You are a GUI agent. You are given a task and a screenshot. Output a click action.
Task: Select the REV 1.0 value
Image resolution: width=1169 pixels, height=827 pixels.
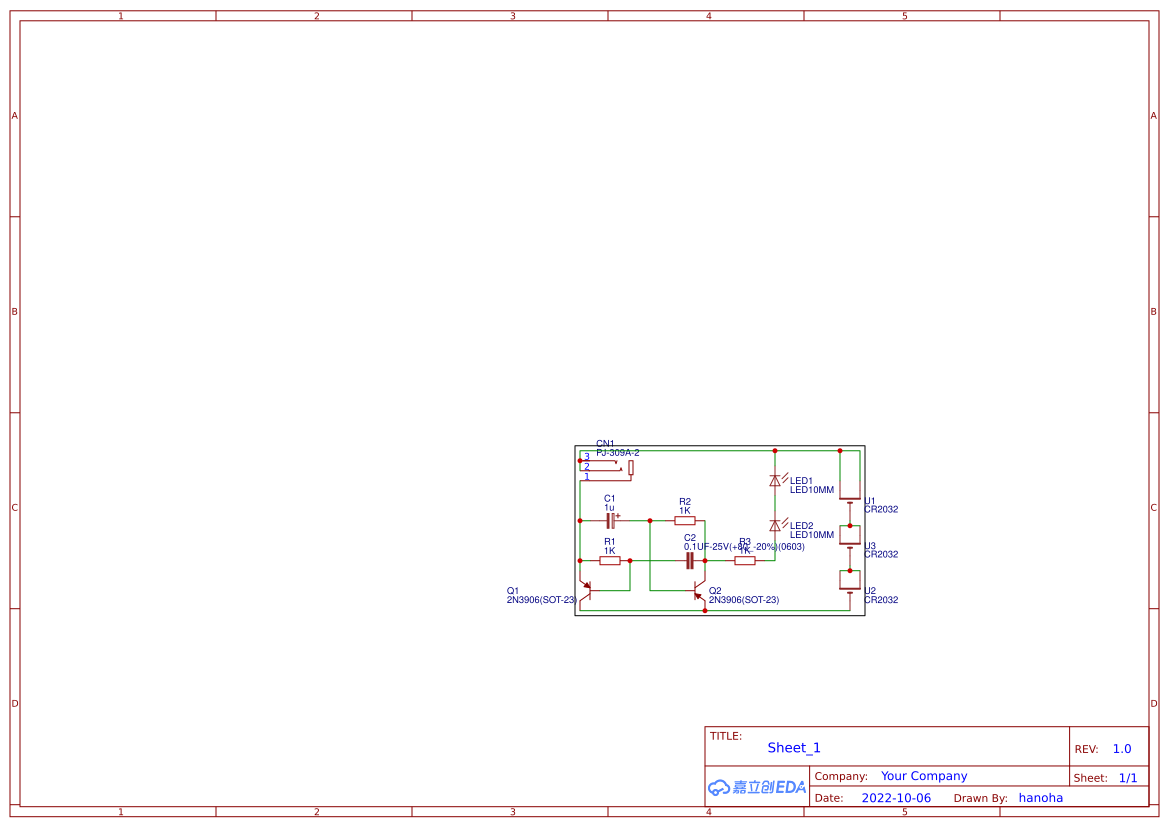point(1120,748)
